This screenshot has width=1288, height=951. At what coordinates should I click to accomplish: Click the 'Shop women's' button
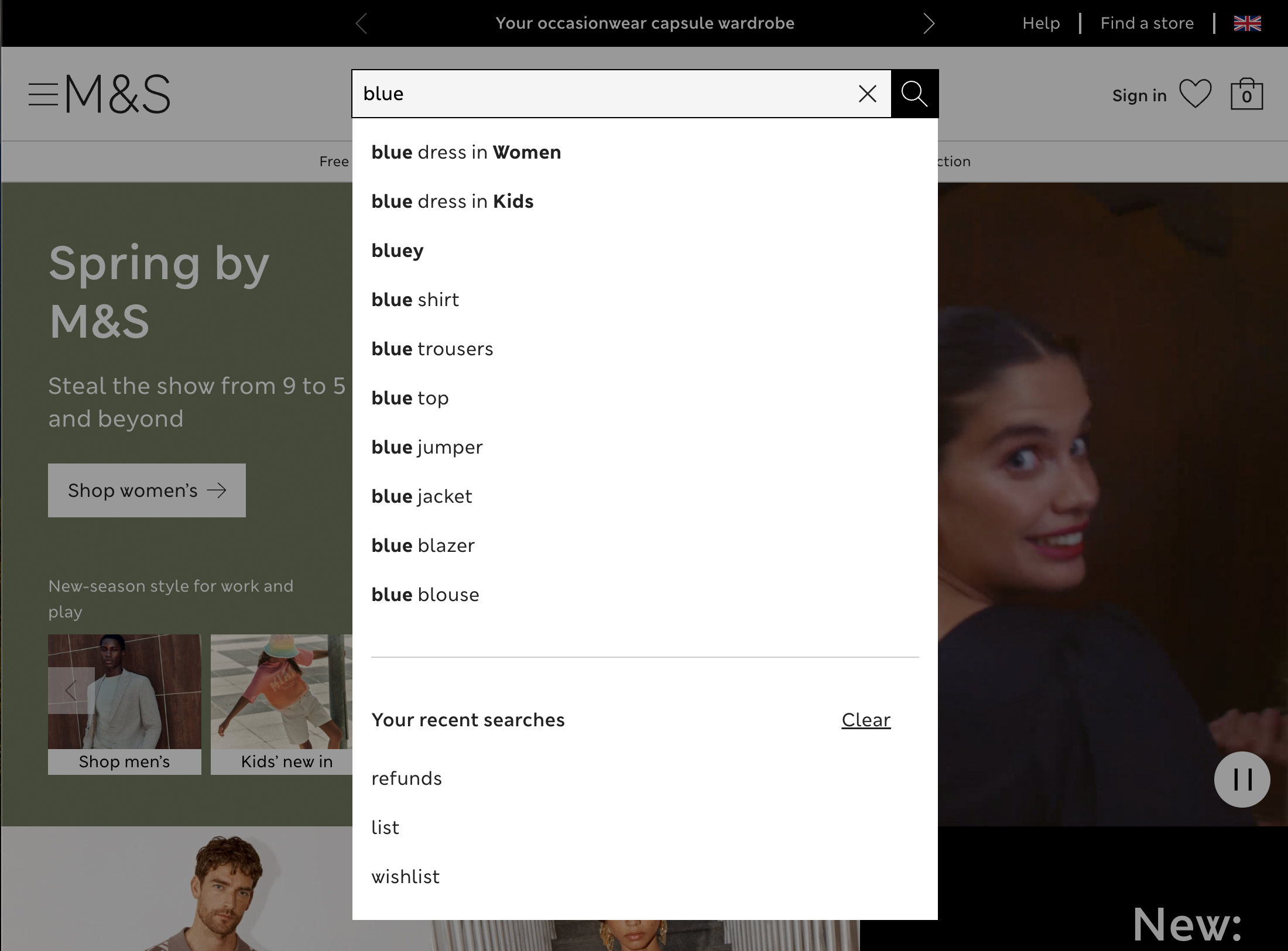click(146, 490)
